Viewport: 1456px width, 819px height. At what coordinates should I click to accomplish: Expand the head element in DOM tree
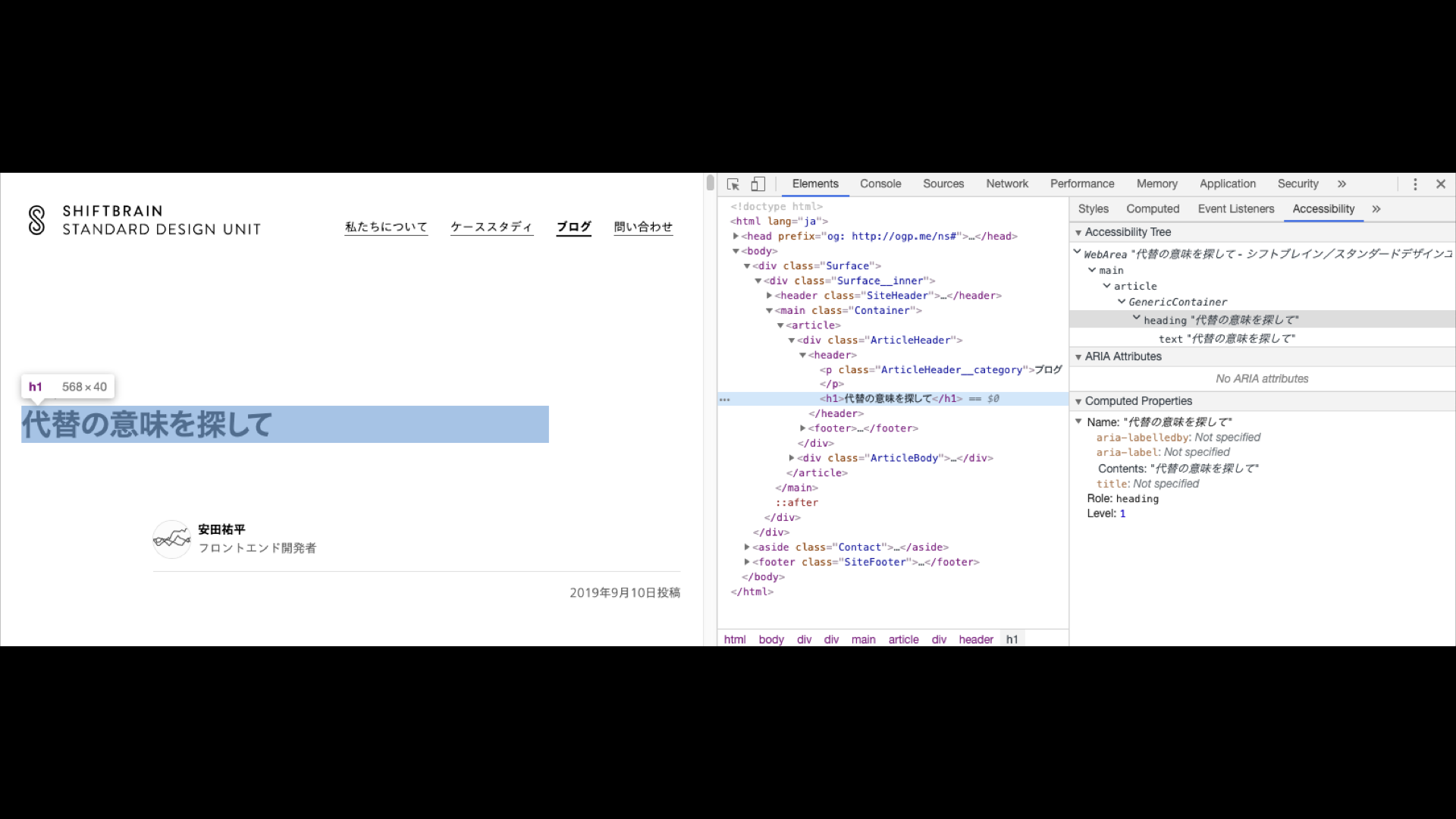click(x=738, y=236)
